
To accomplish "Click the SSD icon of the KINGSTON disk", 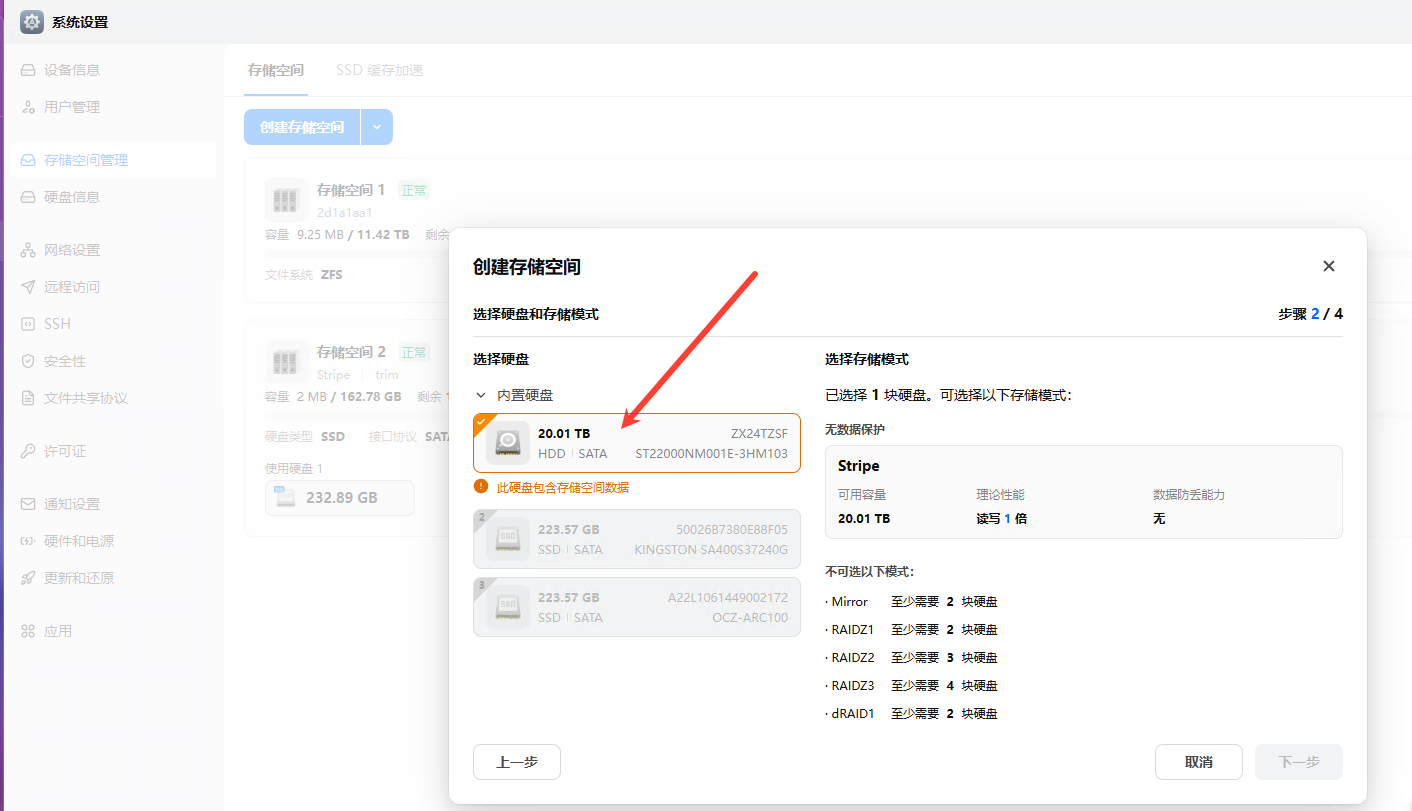I will coord(508,539).
